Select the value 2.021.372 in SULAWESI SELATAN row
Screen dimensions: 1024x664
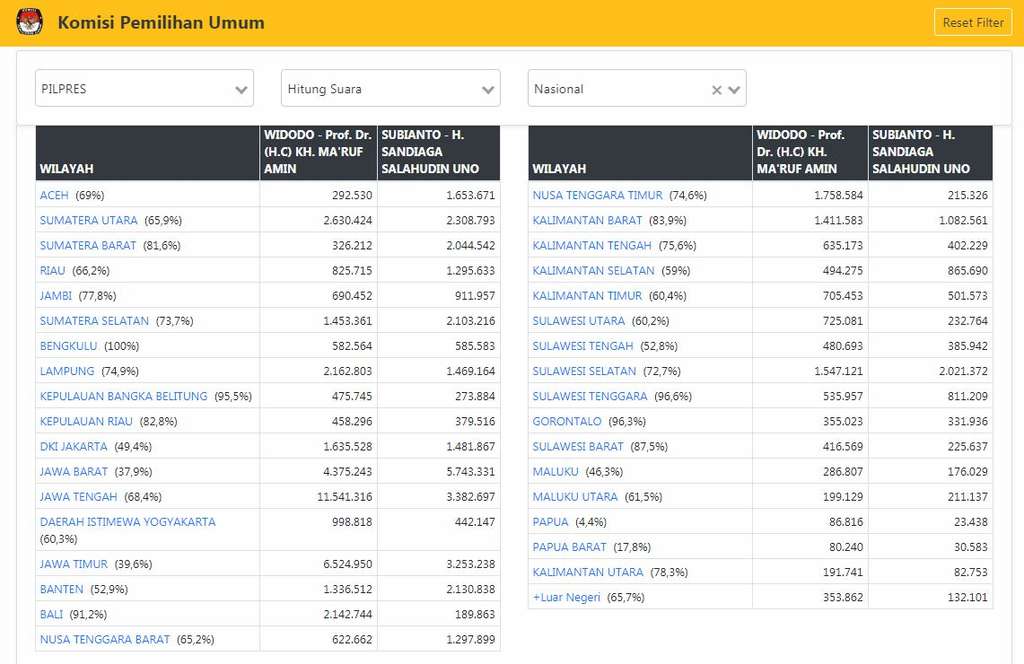963,371
